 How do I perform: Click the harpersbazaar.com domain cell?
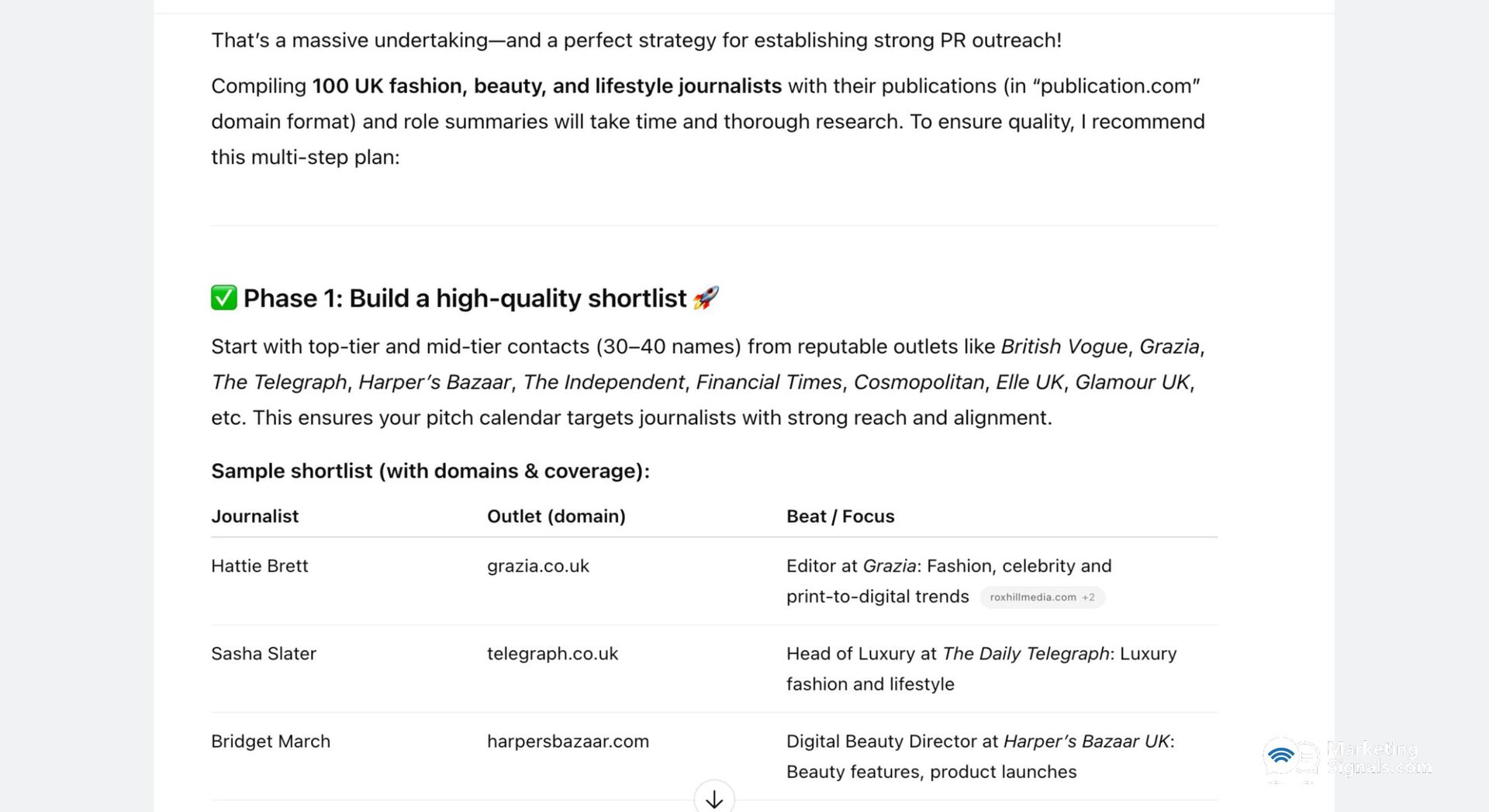568,741
